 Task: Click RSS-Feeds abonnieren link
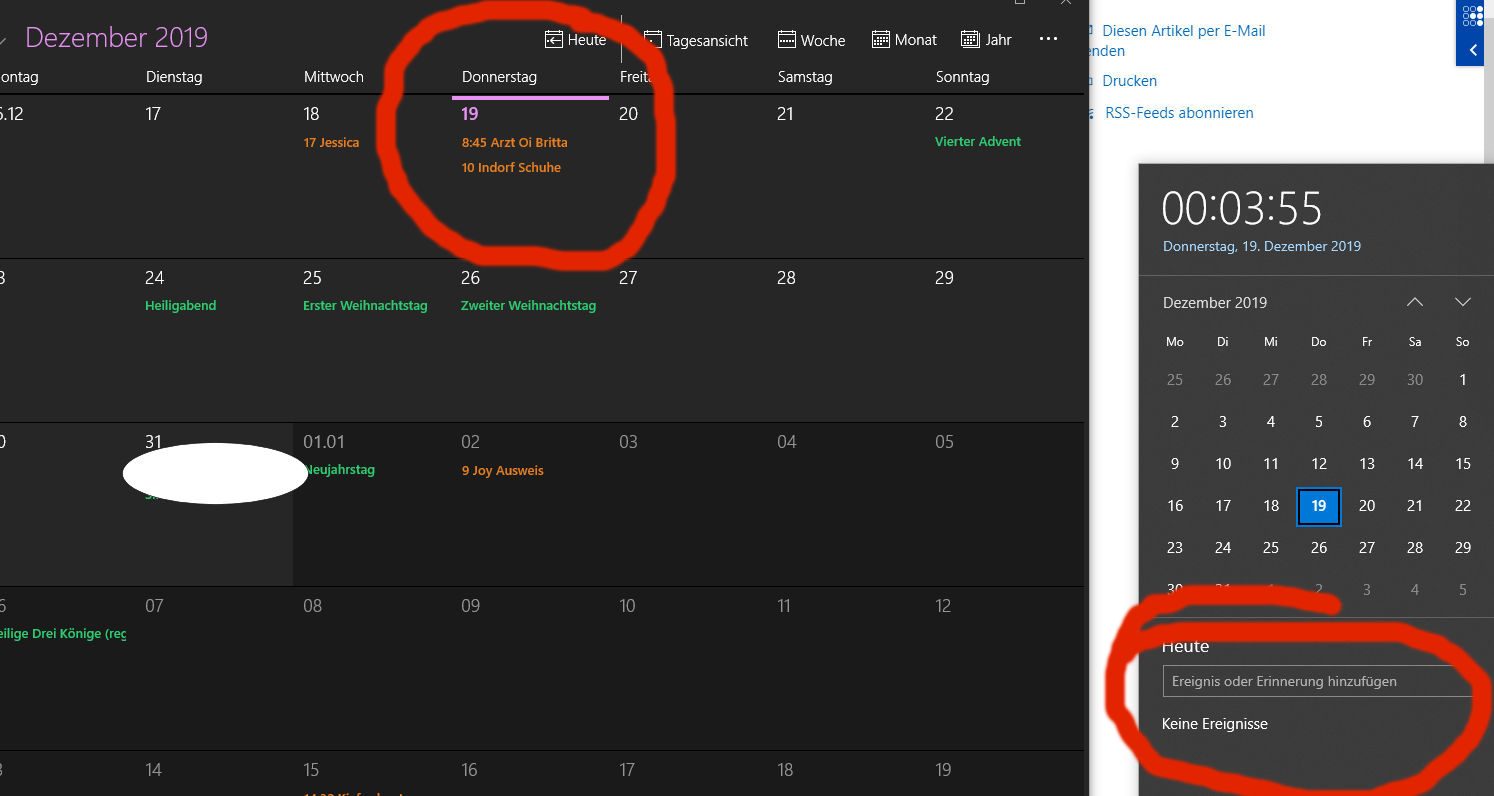1179,113
